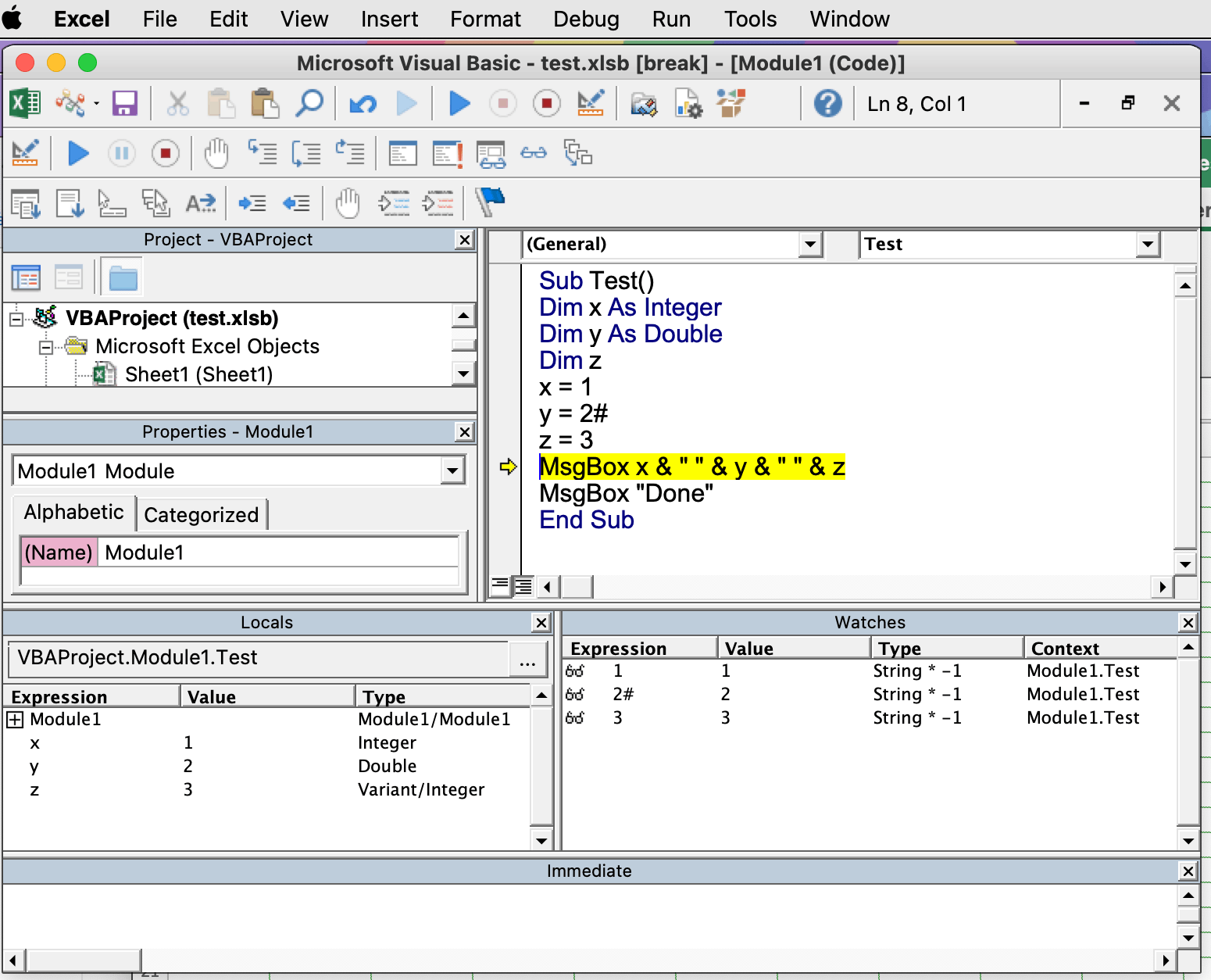
Task: Open the Insert menu
Action: pyautogui.click(x=389, y=19)
